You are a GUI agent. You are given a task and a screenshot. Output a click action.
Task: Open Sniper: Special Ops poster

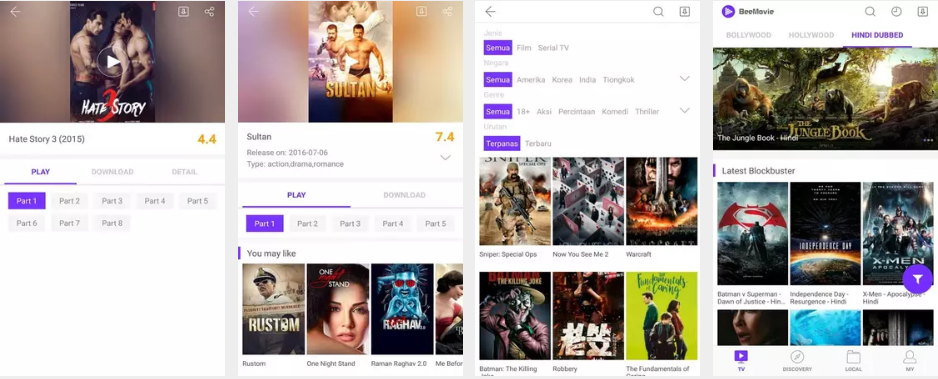click(515, 201)
